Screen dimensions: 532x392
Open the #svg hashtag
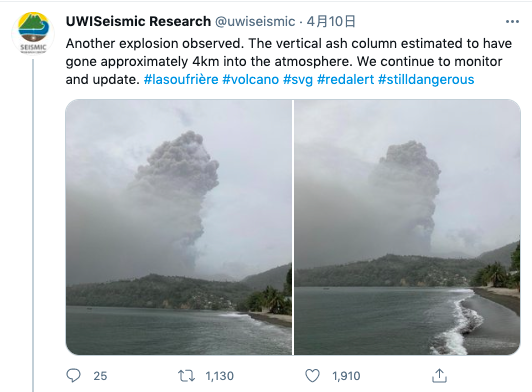[298, 79]
